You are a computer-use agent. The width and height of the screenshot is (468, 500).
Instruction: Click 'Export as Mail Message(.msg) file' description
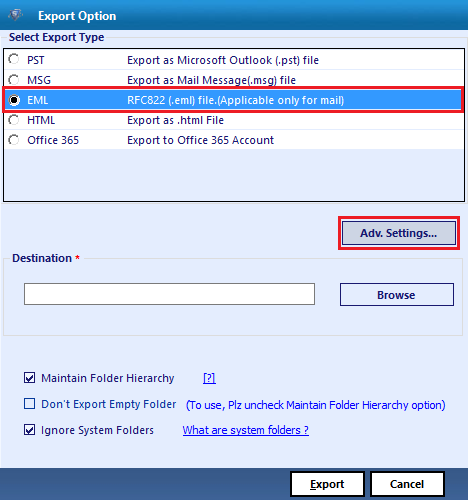click(212, 80)
